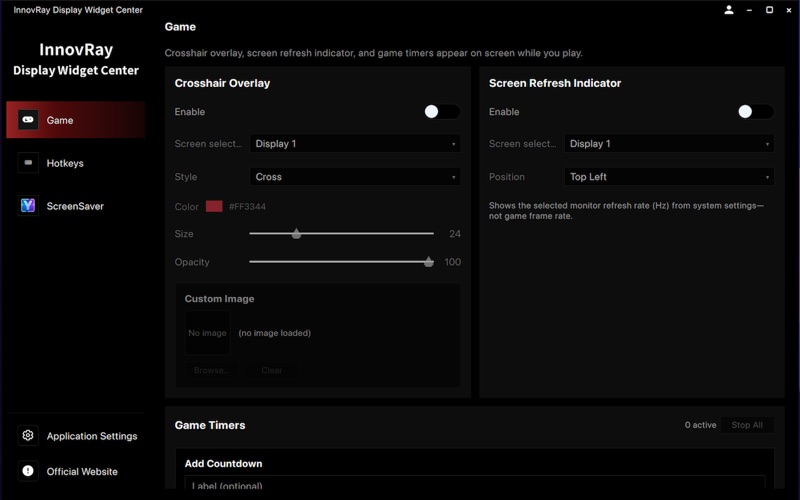Screen dimensions: 800x500
Task: Open the Application Settings label
Action: [92, 436]
